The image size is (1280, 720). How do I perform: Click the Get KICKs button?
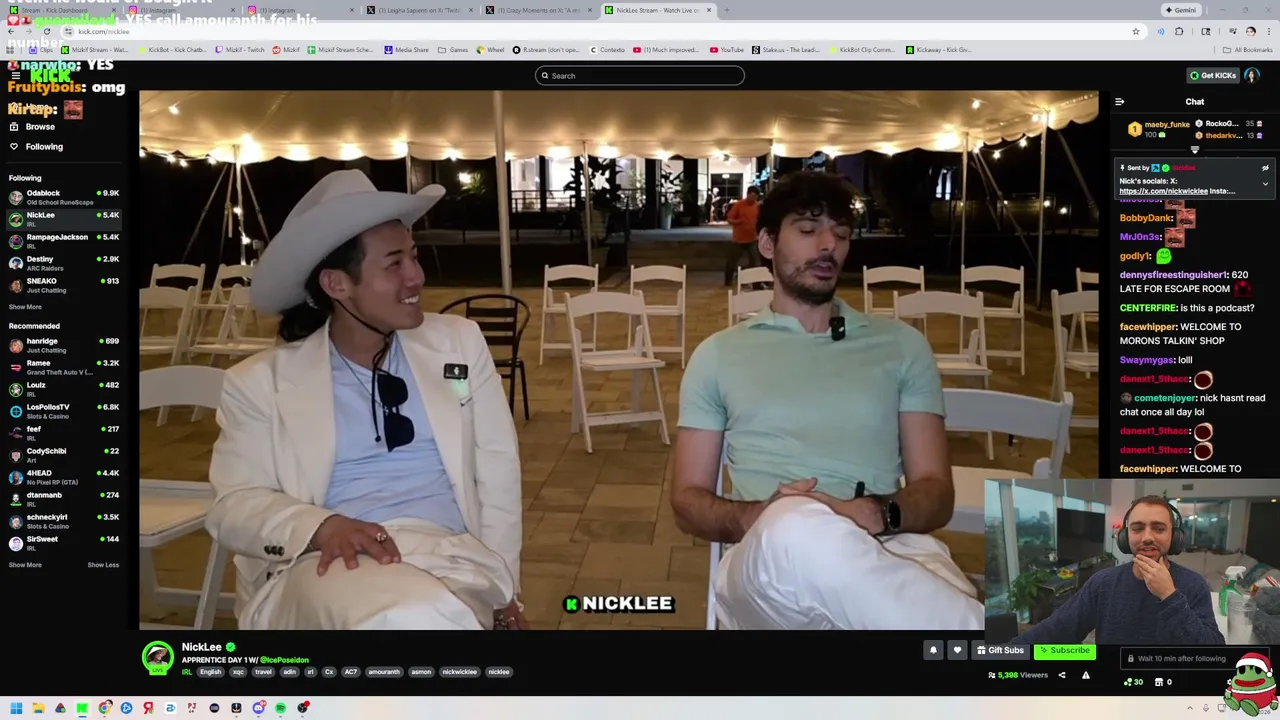pos(1213,75)
